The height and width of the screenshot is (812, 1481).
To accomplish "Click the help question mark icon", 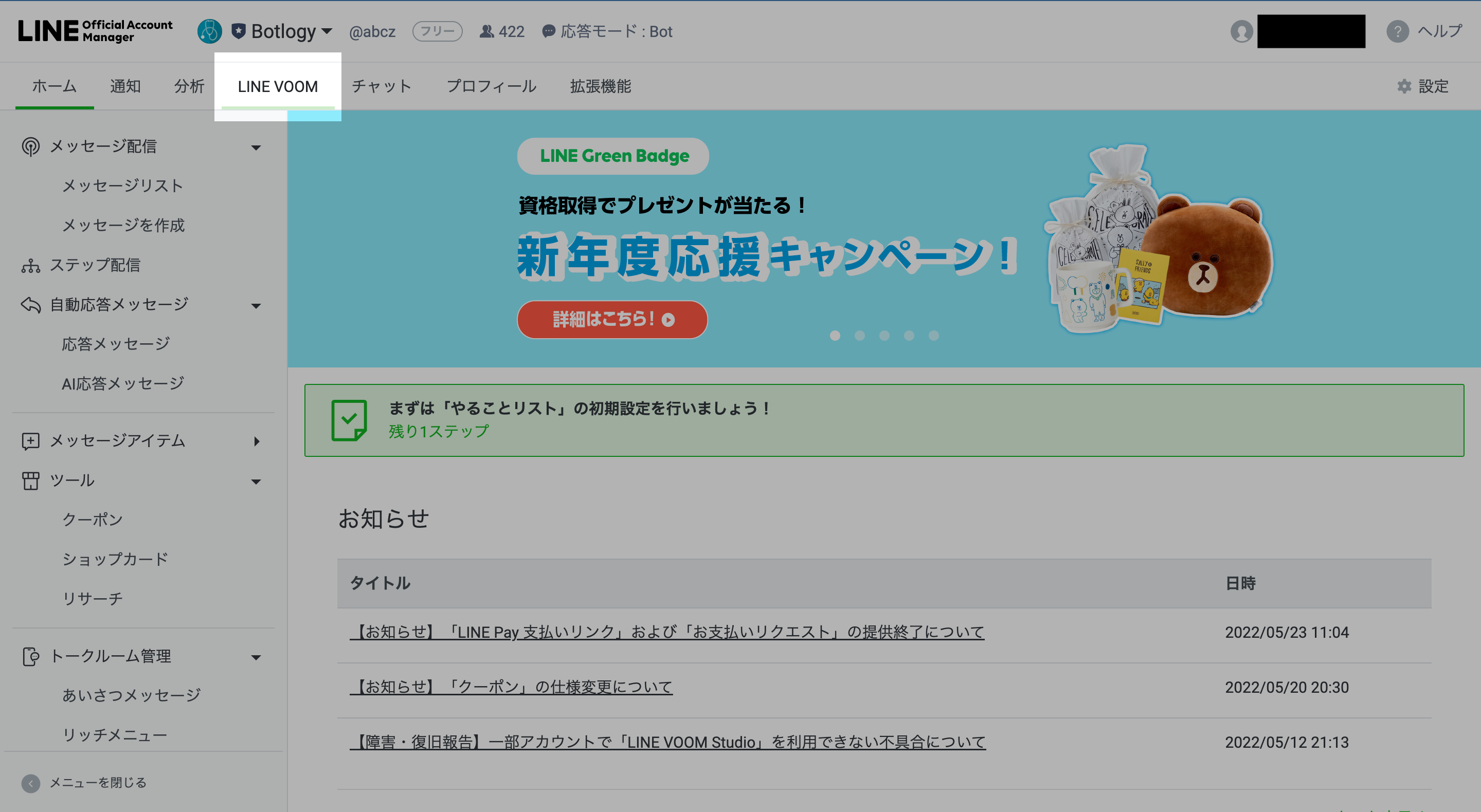I will [x=1397, y=31].
